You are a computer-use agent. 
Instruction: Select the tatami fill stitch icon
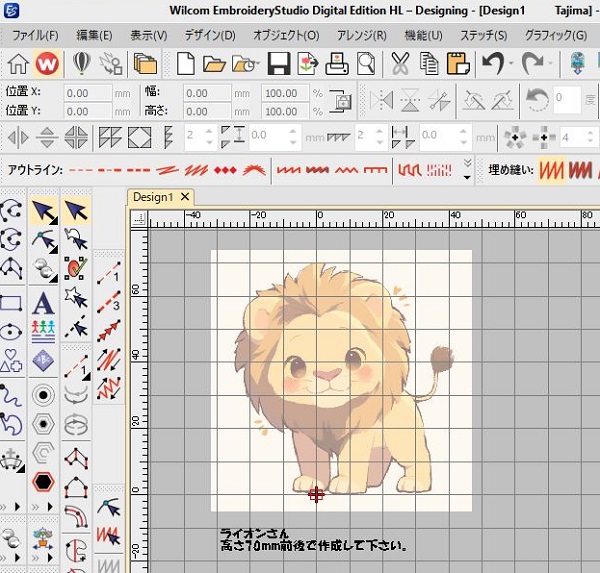pyautogui.click(x=551, y=170)
